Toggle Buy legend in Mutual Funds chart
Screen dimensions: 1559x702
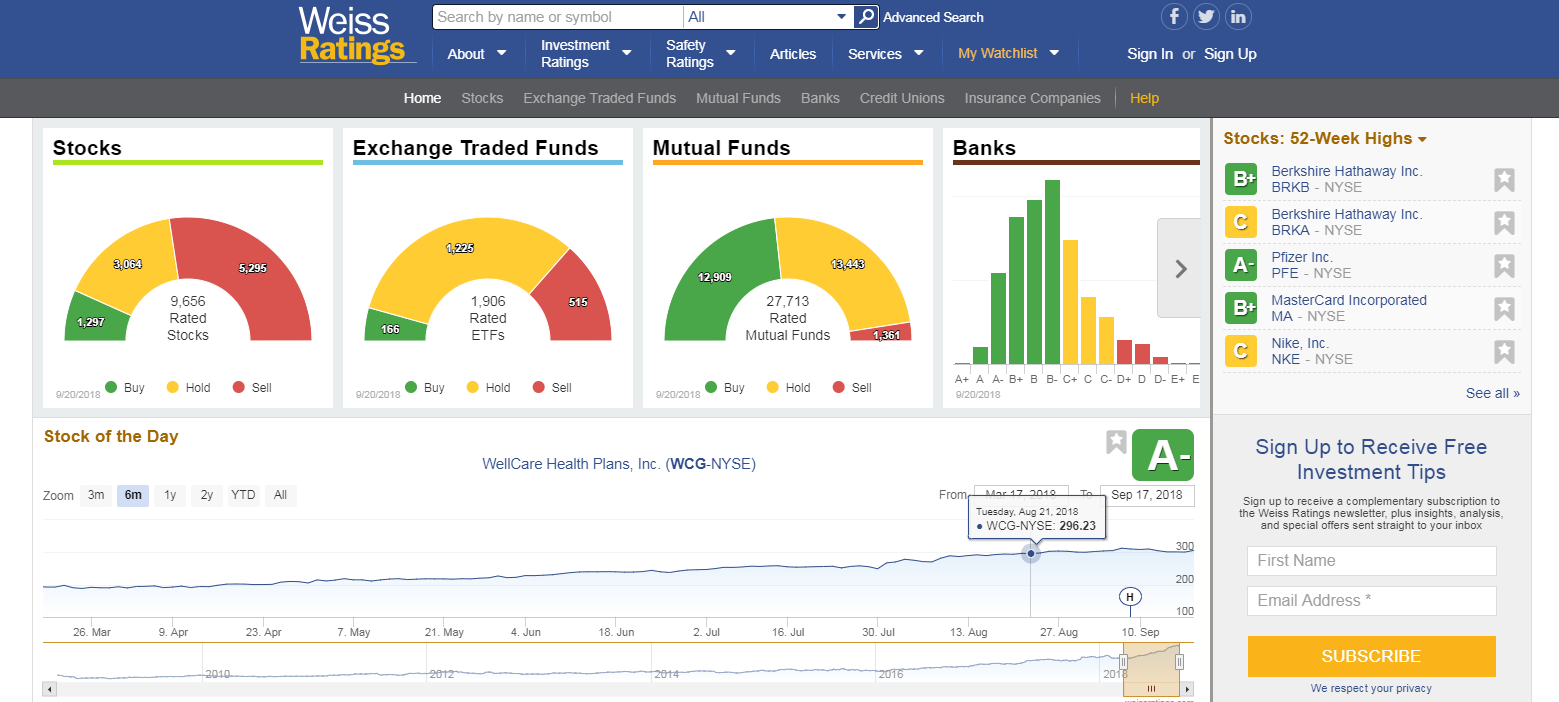[x=724, y=387]
